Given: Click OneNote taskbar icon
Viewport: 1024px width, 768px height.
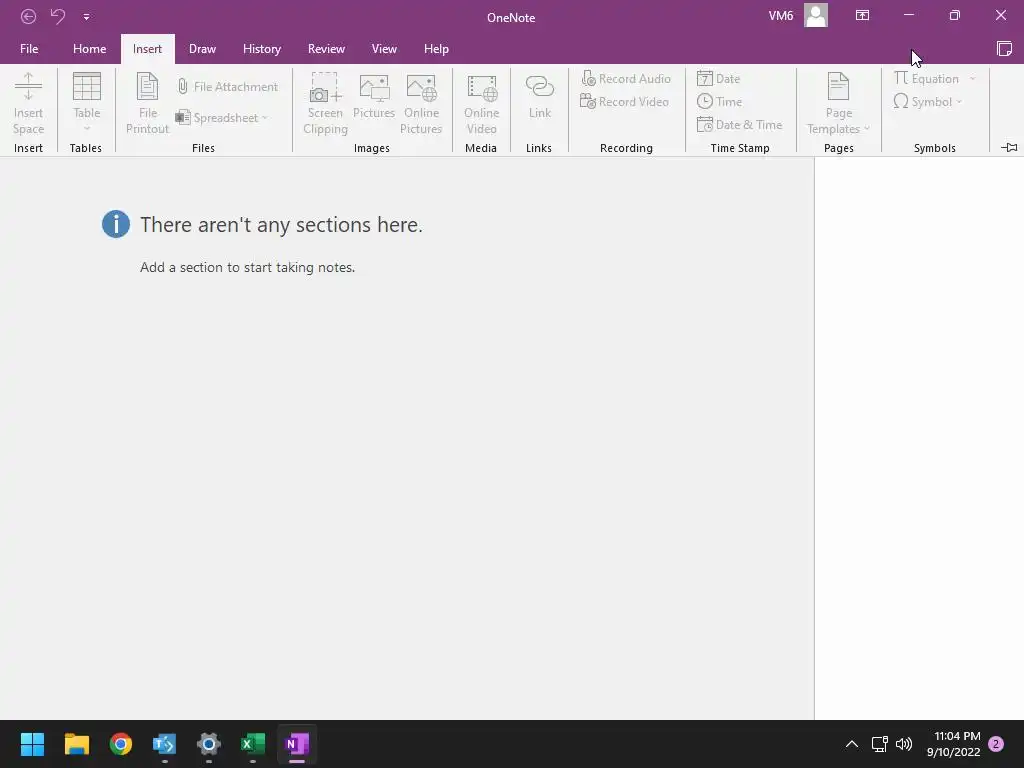Looking at the screenshot, I should click(297, 744).
